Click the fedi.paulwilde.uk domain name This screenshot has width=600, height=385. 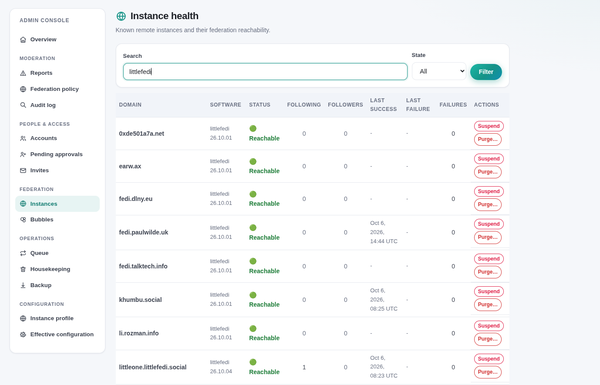tap(143, 232)
